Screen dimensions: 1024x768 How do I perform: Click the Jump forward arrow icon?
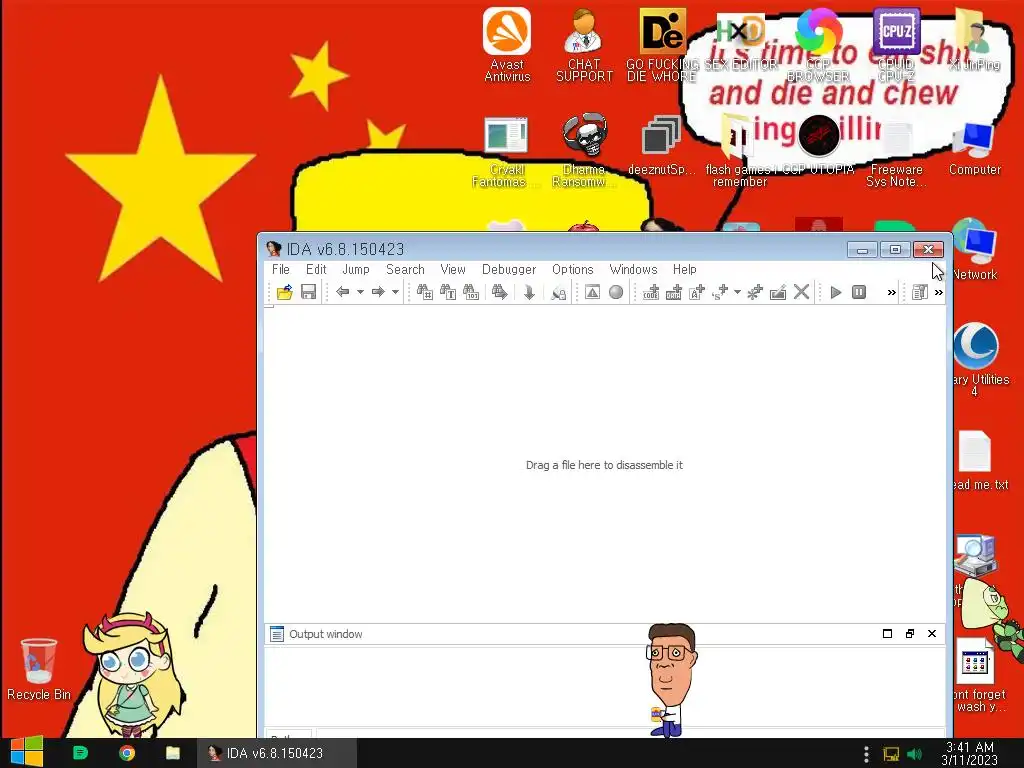click(378, 292)
